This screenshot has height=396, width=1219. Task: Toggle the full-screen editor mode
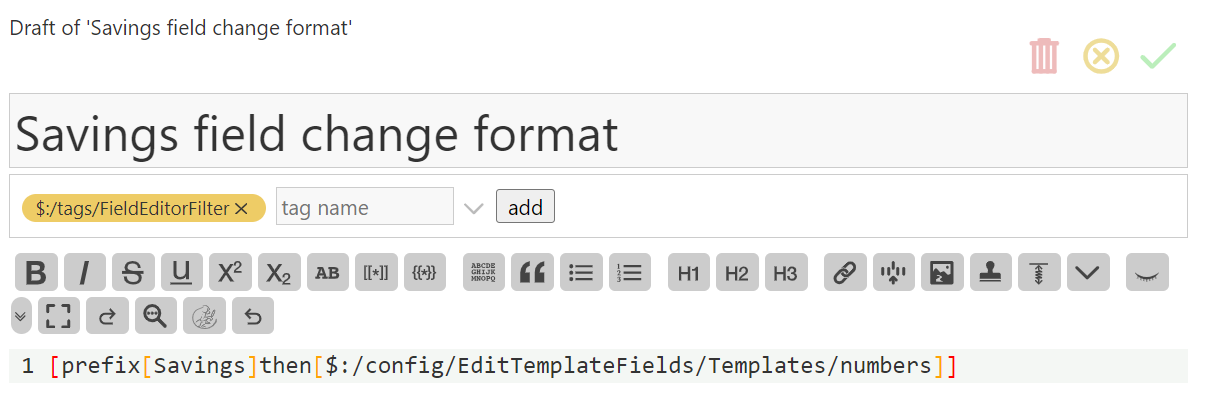coord(59,315)
